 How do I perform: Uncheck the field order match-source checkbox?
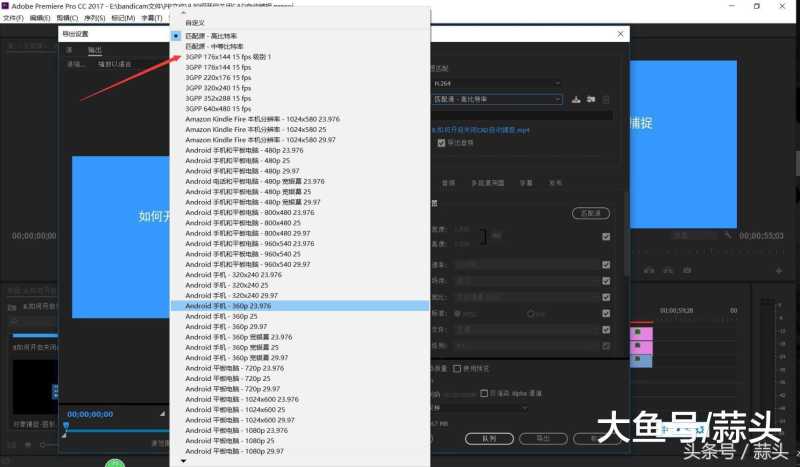click(x=606, y=281)
